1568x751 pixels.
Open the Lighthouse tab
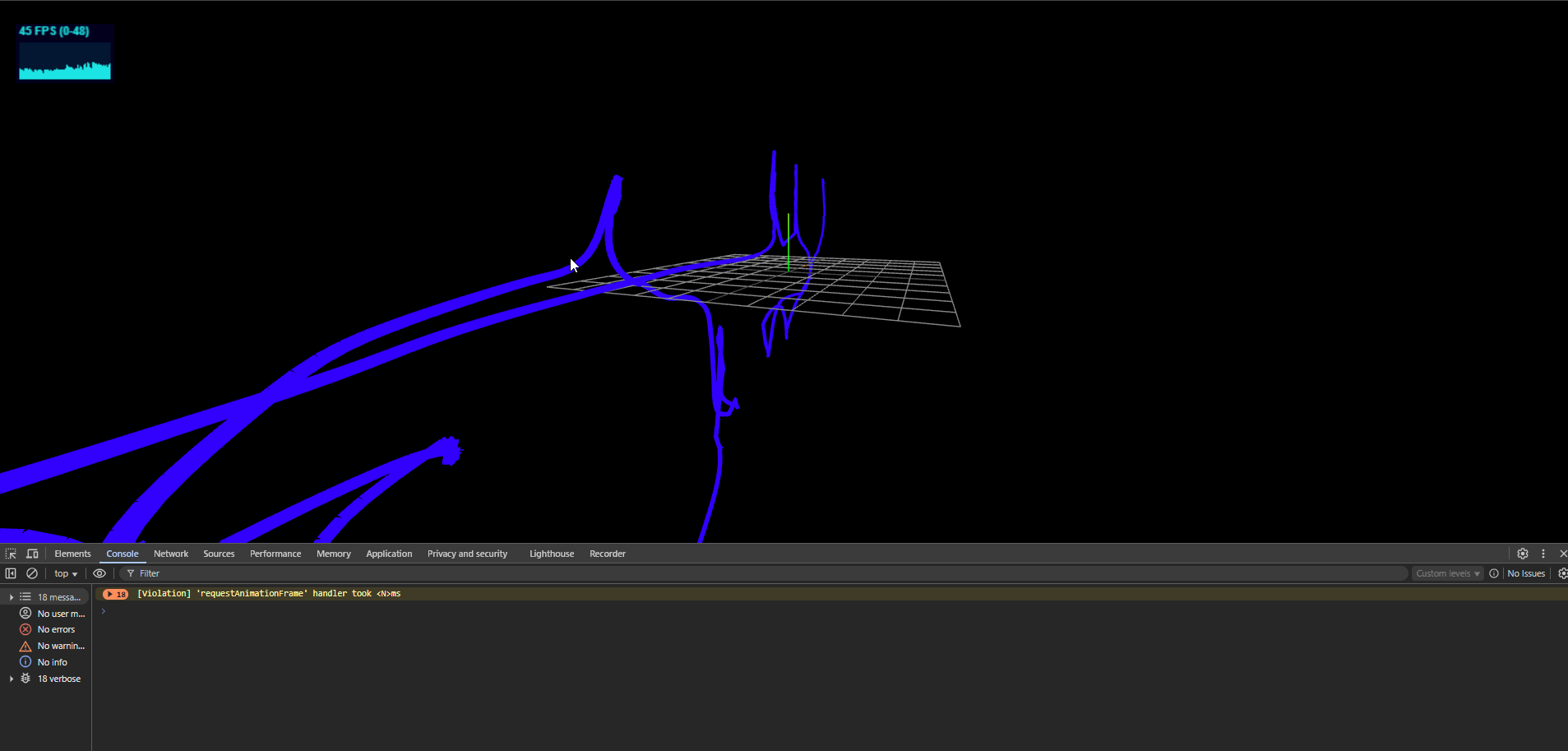tap(552, 554)
